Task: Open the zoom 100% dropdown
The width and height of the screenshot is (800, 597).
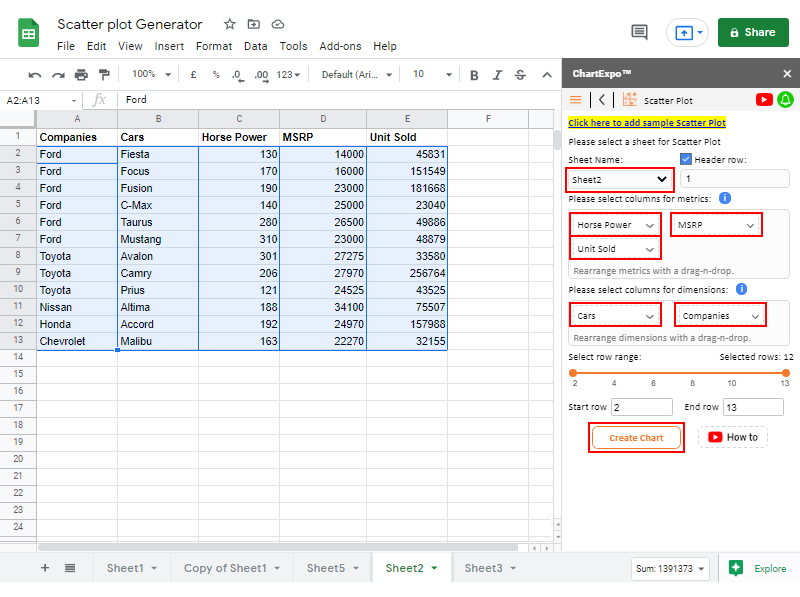Action: (x=151, y=74)
